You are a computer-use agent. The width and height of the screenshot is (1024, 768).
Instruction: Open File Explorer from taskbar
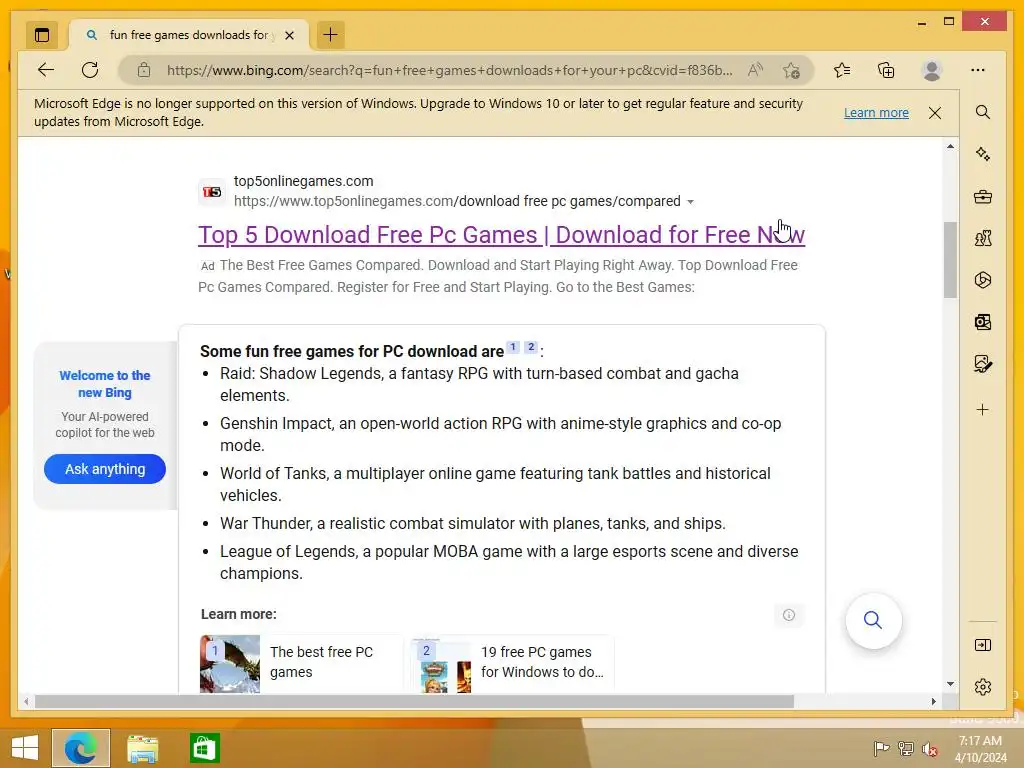coord(142,748)
